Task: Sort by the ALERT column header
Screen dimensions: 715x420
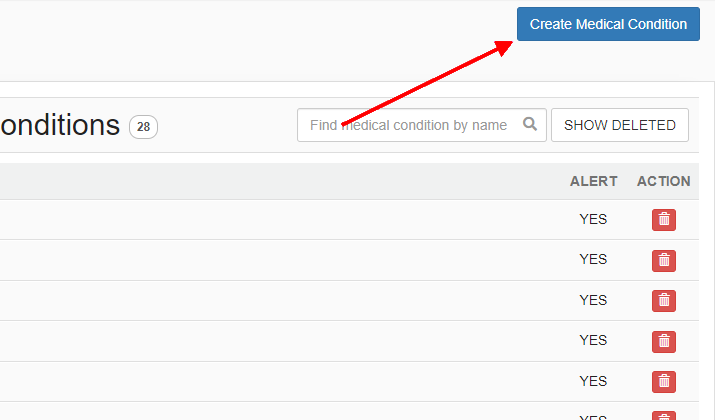Action: point(593,181)
